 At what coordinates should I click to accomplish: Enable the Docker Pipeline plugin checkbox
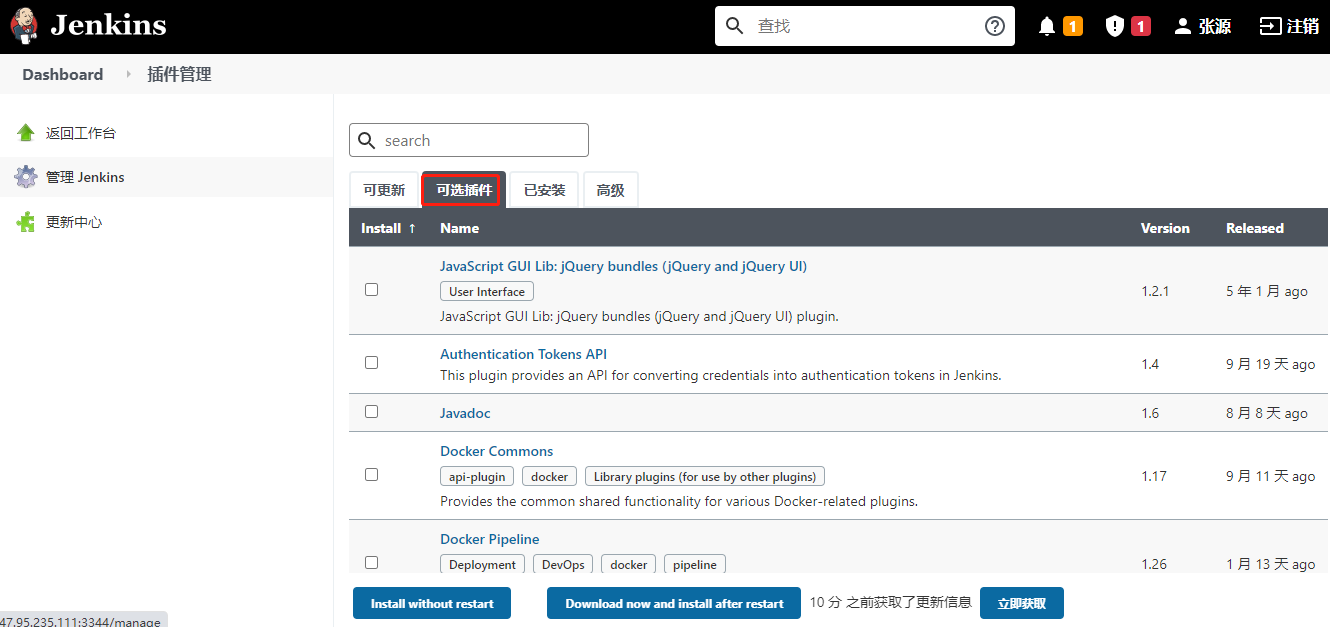tap(372, 562)
